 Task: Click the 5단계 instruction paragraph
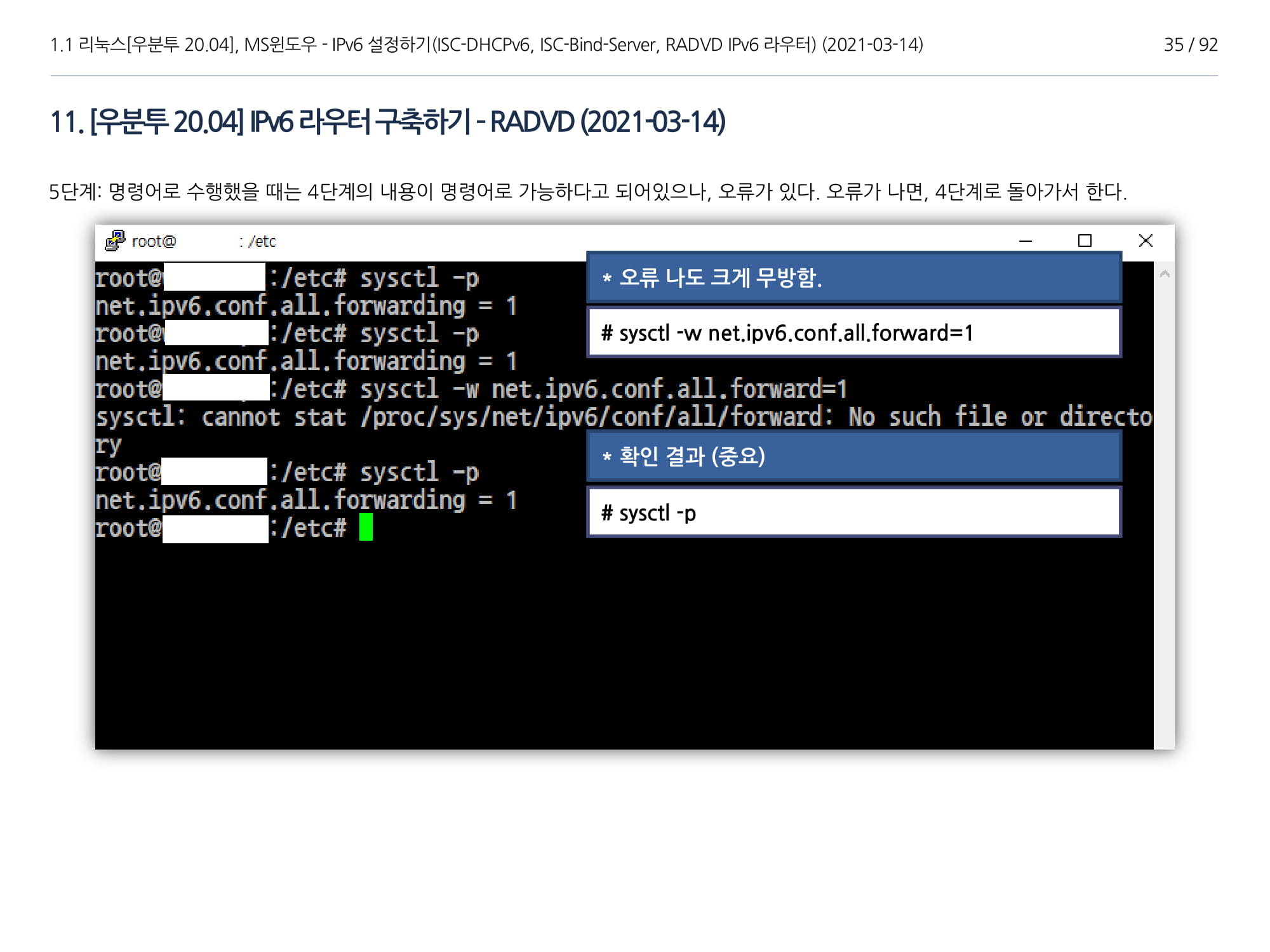point(587,191)
